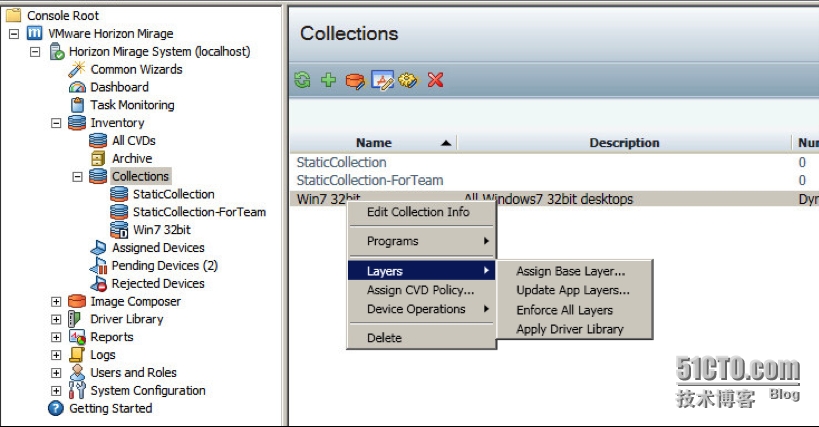Click the Archive cabinet icon
The image size is (819, 427).
pos(98,158)
